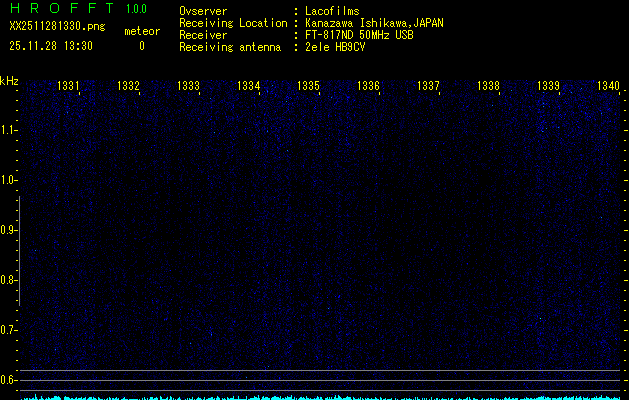Select the 0.9 frequency axis label
This screenshot has height=400, width=629.
pos(9,230)
